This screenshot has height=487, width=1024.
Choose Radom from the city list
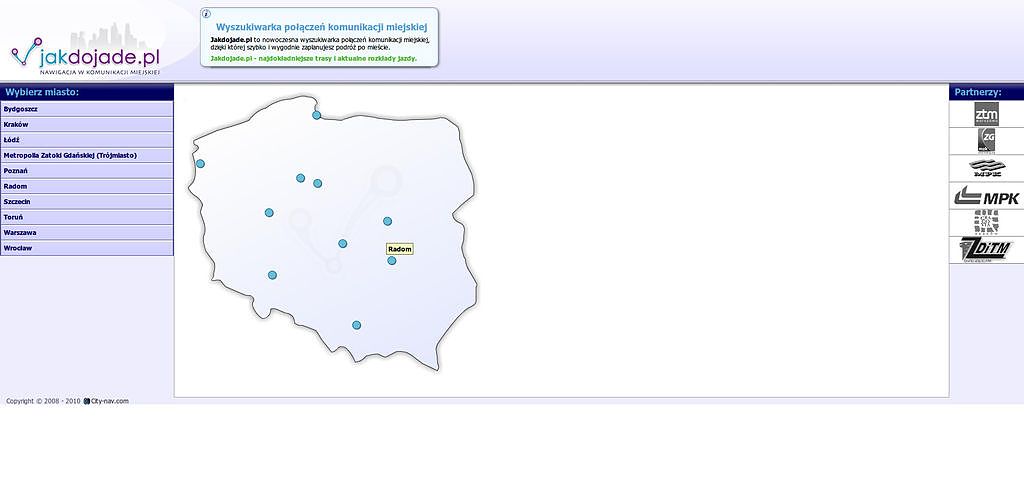[x=87, y=187]
